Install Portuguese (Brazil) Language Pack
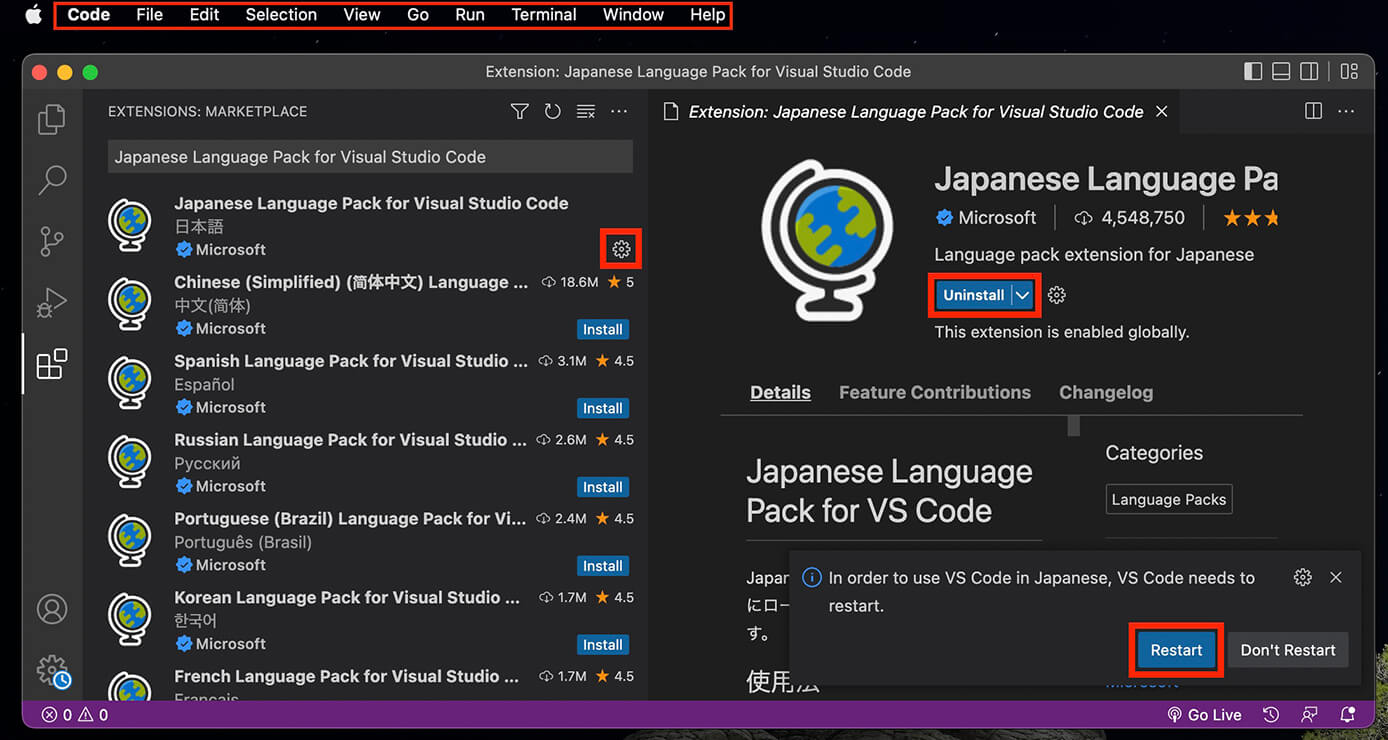Image resolution: width=1388 pixels, height=740 pixels. click(603, 566)
